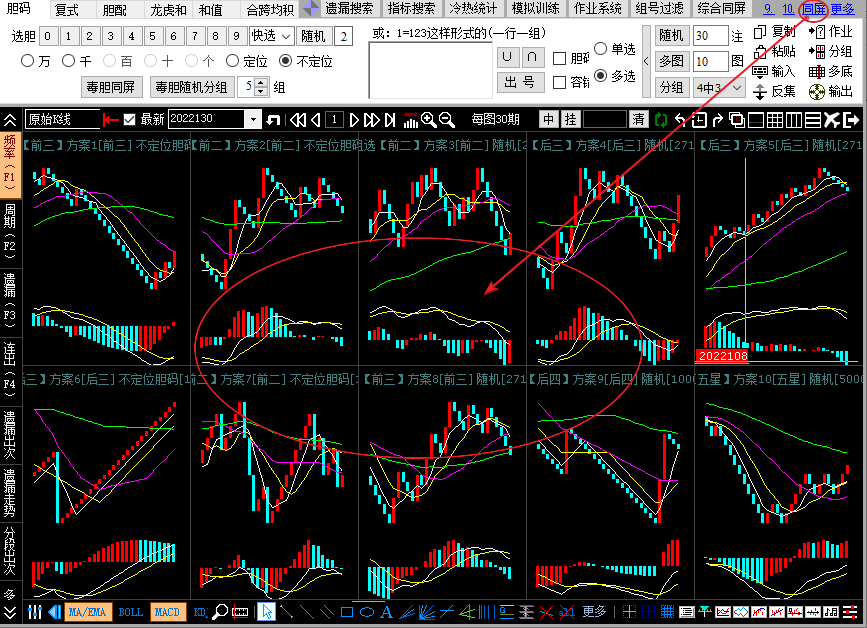Screen dimensions: 867x628
Task: Open the 冷热统计 tab
Action: click(x=472, y=9)
